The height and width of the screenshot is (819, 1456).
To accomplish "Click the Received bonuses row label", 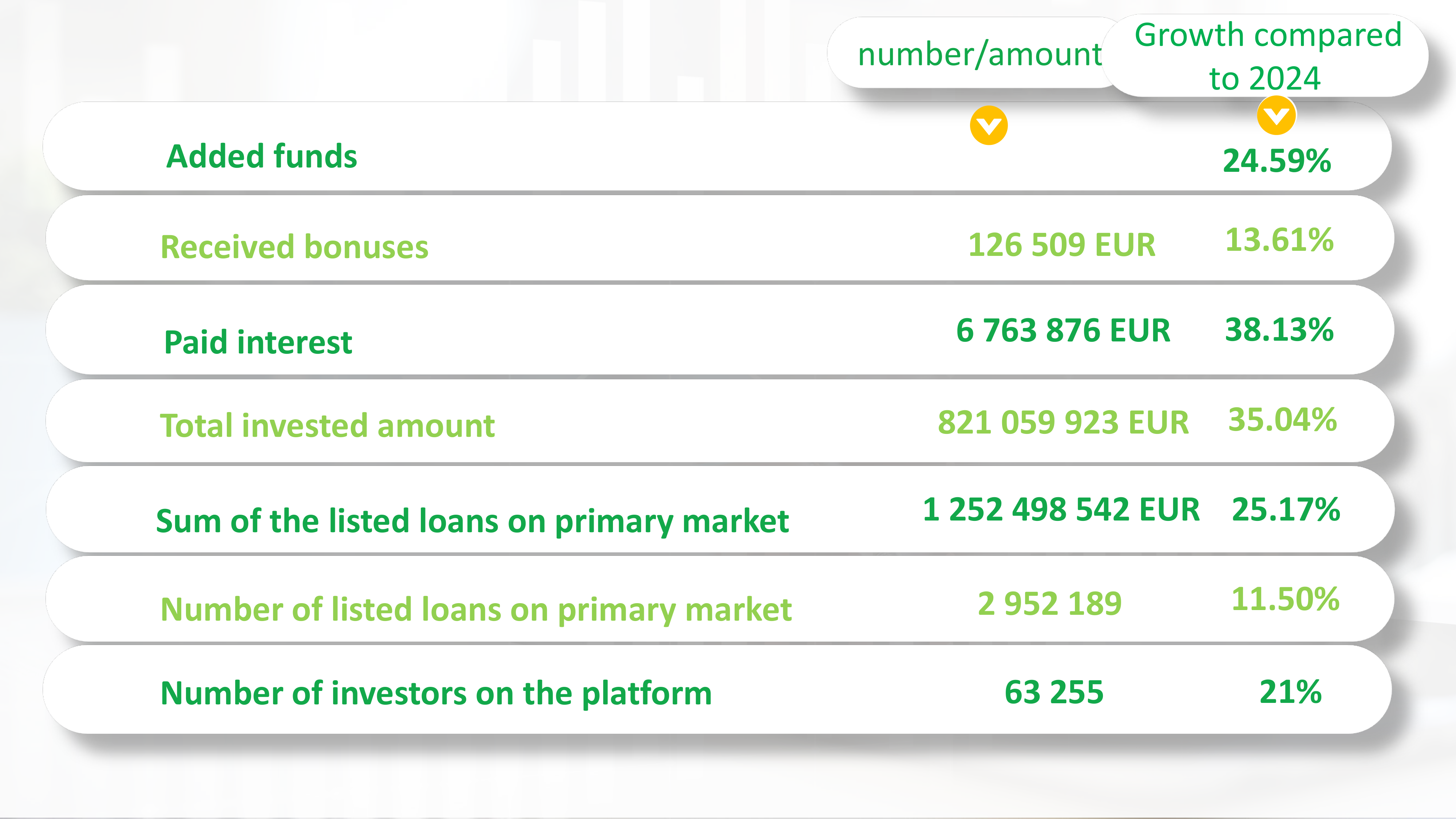I will click(294, 247).
